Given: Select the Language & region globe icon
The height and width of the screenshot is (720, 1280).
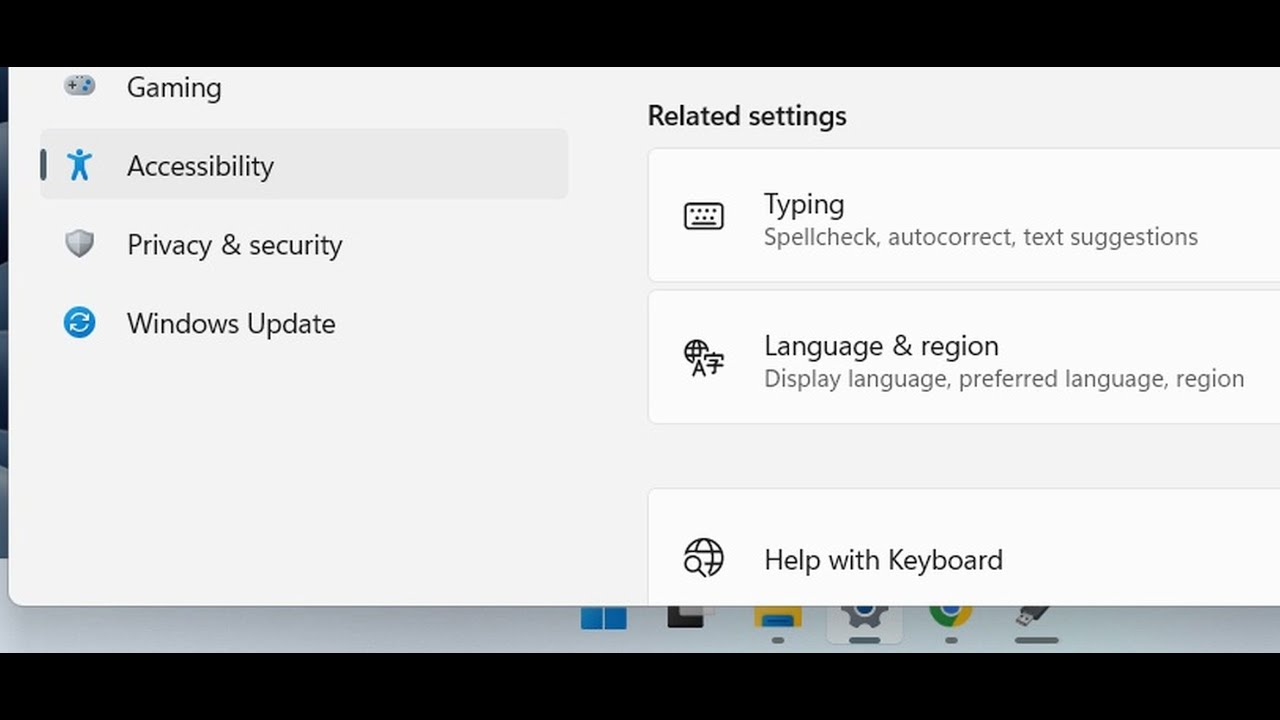Looking at the screenshot, I should tap(702, 360).
